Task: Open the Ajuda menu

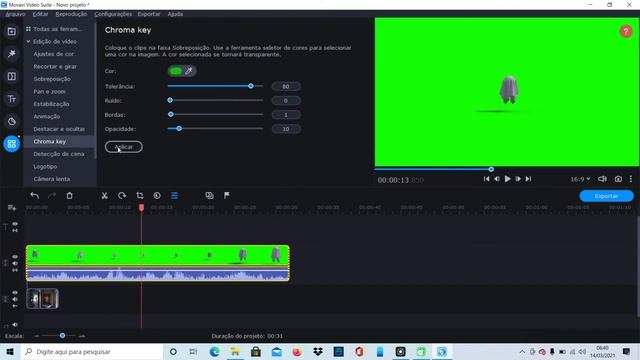Action: click(175, 14)
